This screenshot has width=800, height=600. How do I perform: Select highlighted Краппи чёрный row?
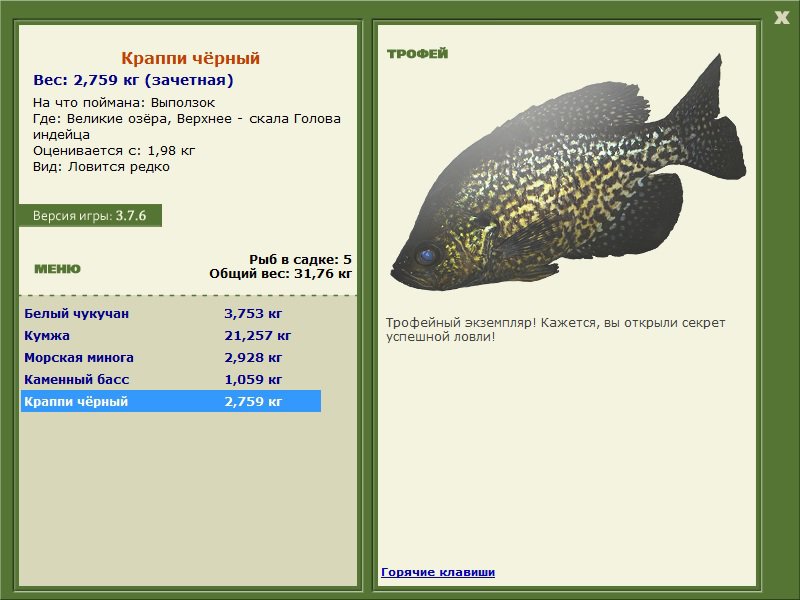coord(171,401)
